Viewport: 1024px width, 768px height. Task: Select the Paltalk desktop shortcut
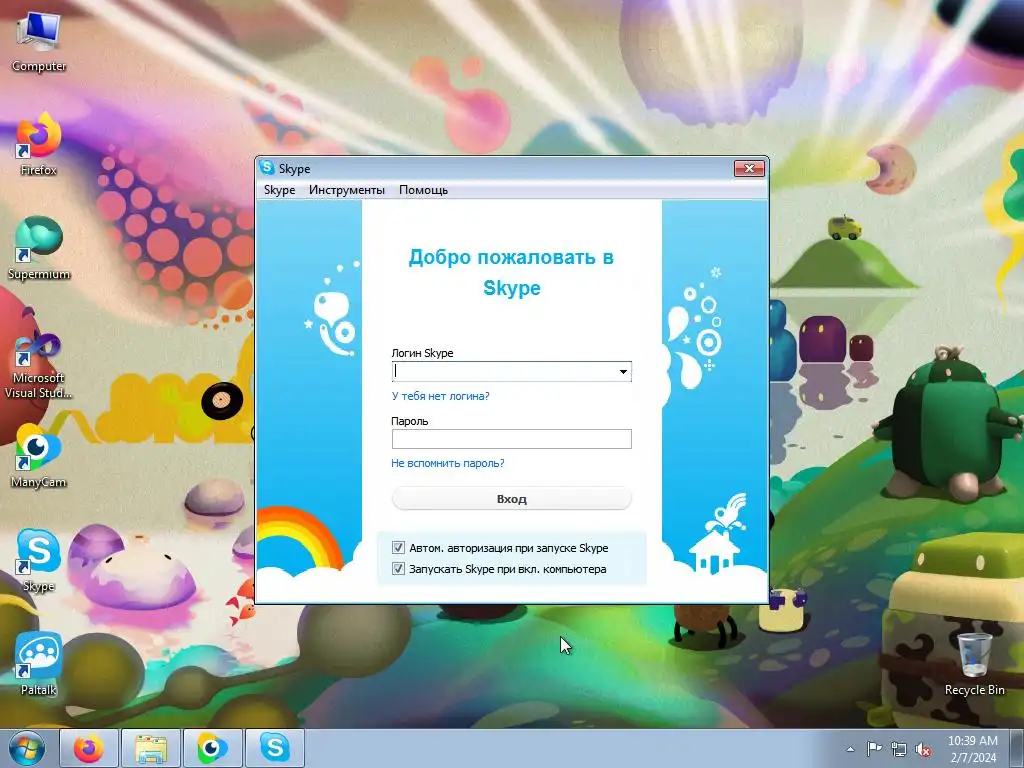click(39, 664)
